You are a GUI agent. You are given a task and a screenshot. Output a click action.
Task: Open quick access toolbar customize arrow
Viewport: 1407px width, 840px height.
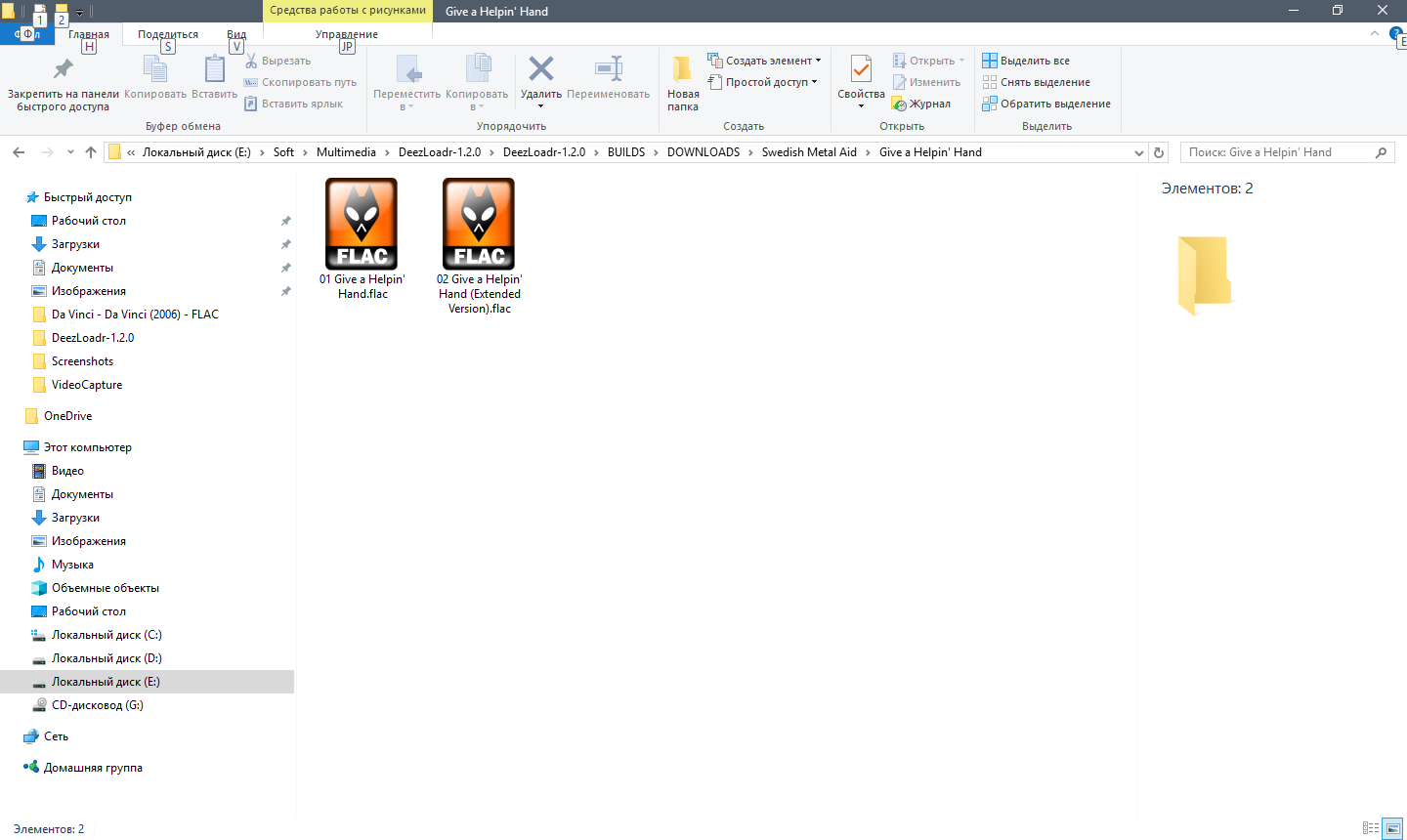pyautogui.click(x=80, y=12)
